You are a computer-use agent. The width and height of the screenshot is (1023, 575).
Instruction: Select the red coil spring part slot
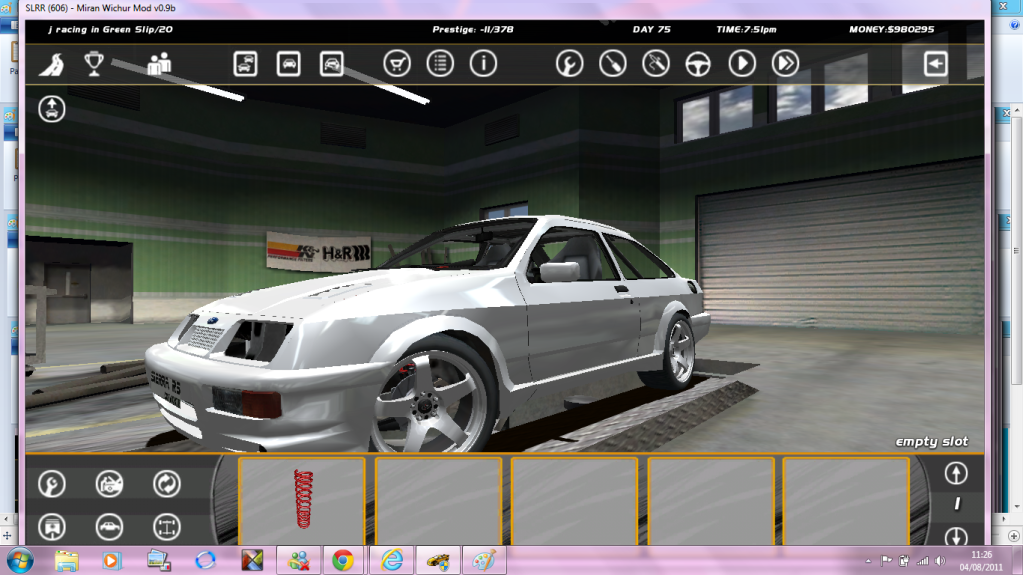coord(301,501)
